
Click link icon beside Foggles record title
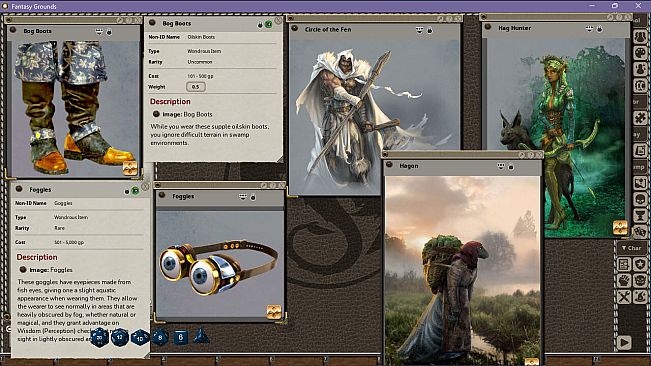19,189
